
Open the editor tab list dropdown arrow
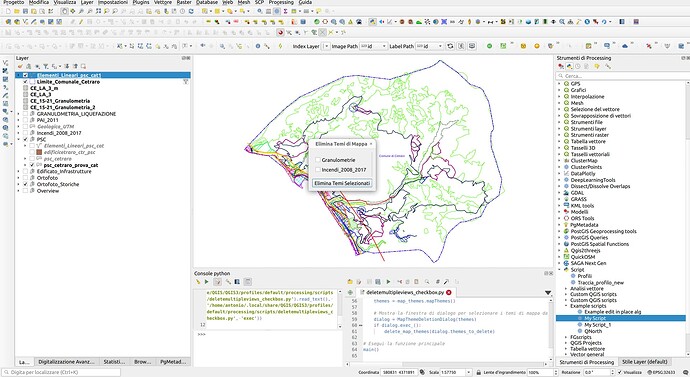click(x=548, y=293)
